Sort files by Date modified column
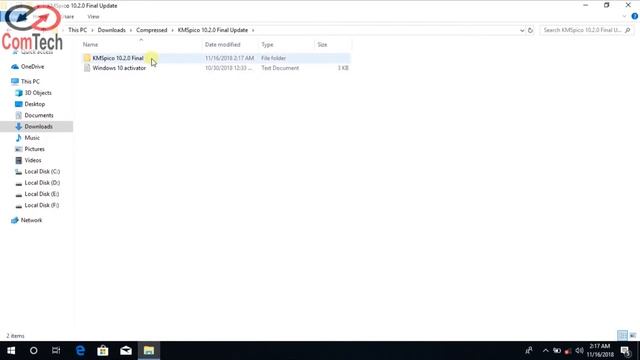This screenshot has width=640, height=360. (222, 44)
